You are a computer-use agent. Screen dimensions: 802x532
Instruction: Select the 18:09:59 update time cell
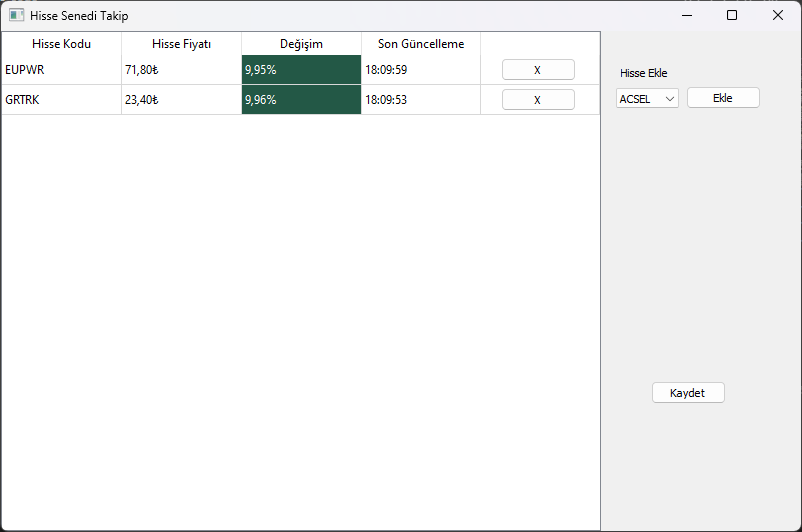coord(421,70)
